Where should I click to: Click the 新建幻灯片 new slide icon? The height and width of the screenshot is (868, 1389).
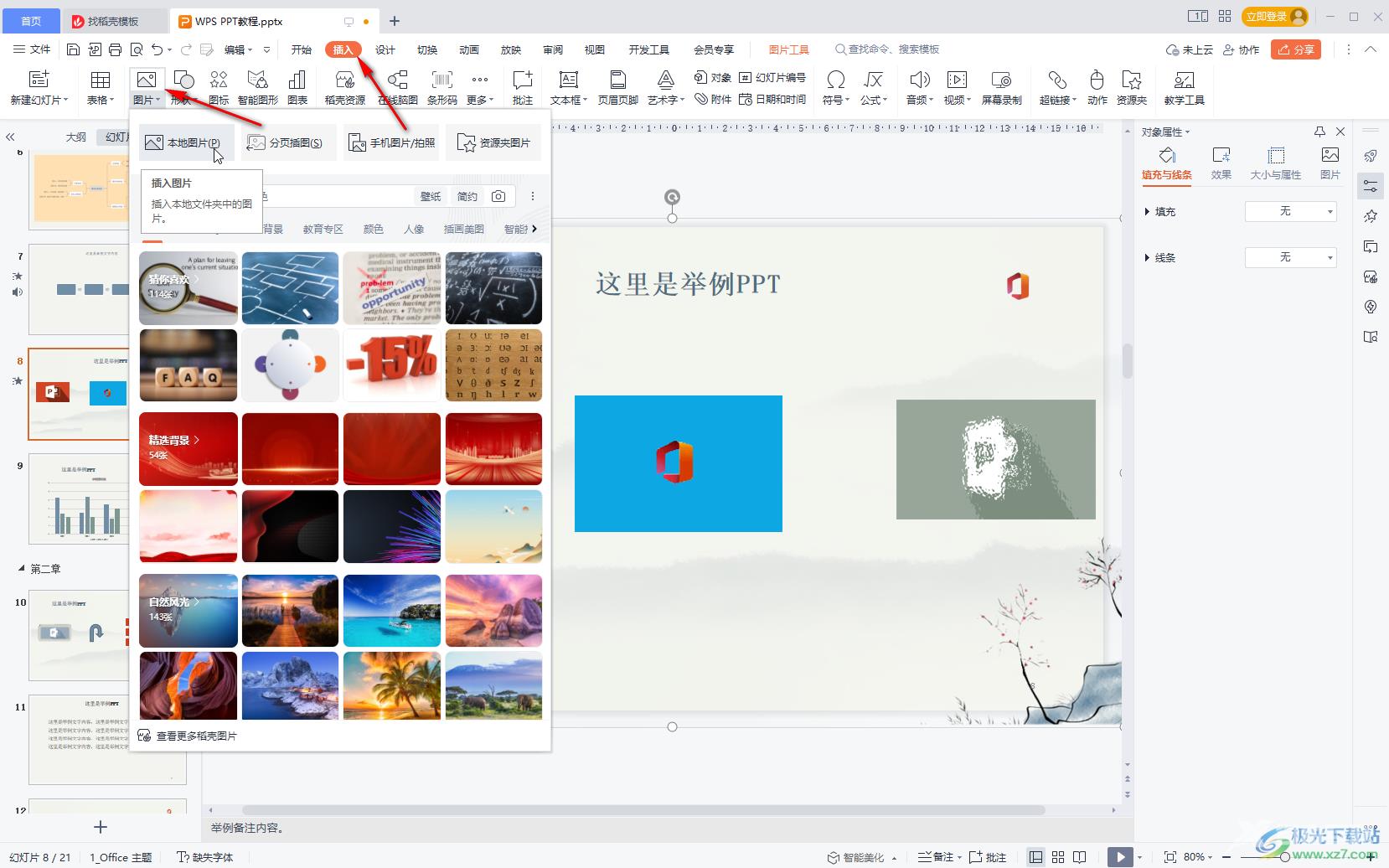[x=39, y=80]
